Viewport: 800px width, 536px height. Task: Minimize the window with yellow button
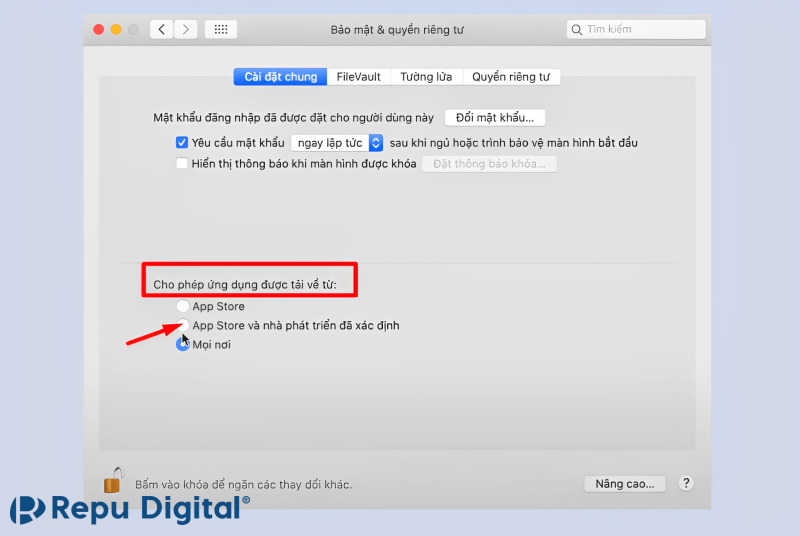pyautogui.click(x=116, y=30)
